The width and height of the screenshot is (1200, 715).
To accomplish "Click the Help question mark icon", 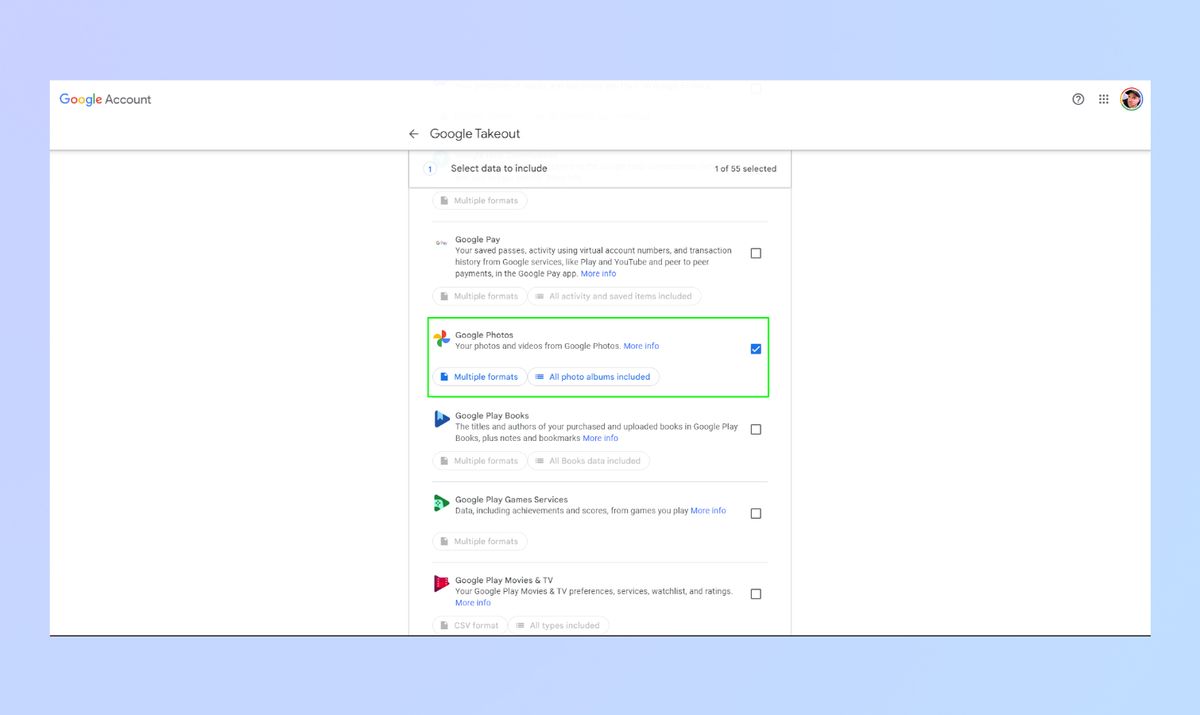I will click(1078, 99).
